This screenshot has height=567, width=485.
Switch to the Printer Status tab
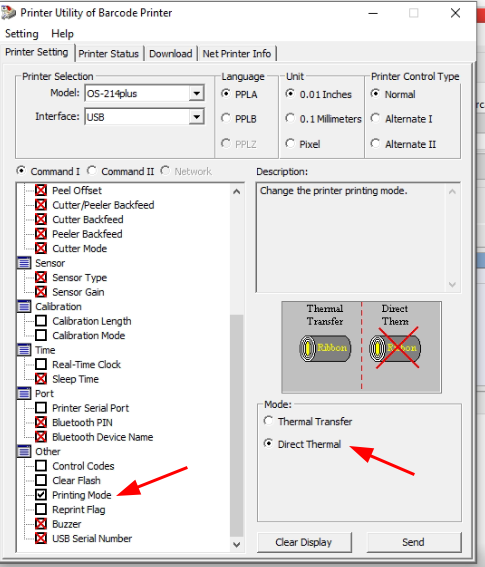(109, 54)
